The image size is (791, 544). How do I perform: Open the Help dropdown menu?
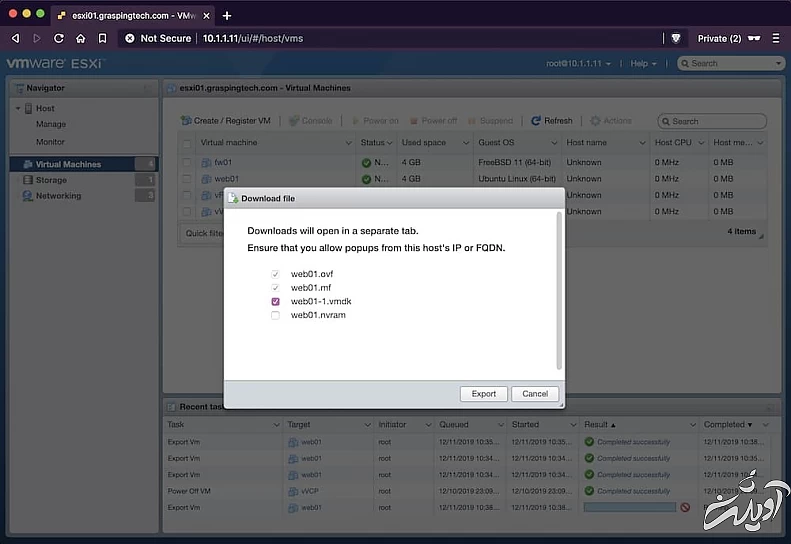[x=643, y=63]
